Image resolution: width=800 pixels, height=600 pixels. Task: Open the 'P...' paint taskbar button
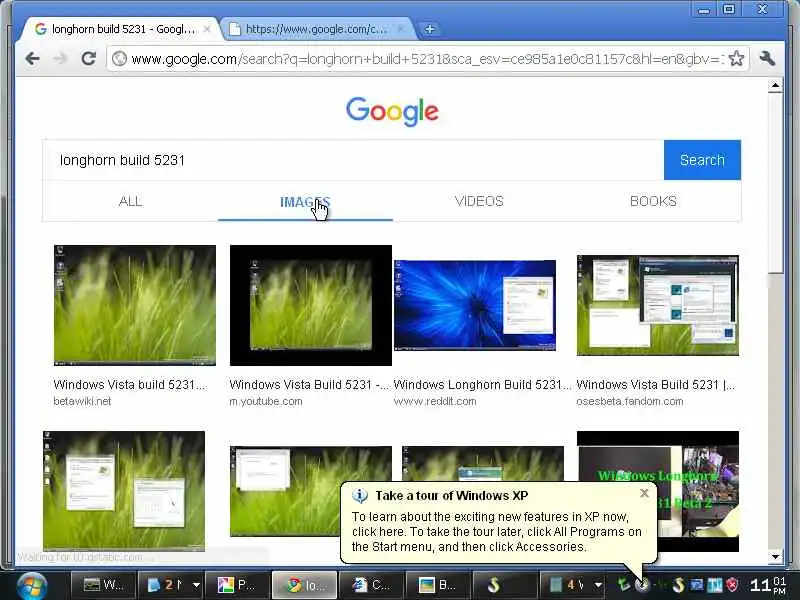click(x=236, y=585)
